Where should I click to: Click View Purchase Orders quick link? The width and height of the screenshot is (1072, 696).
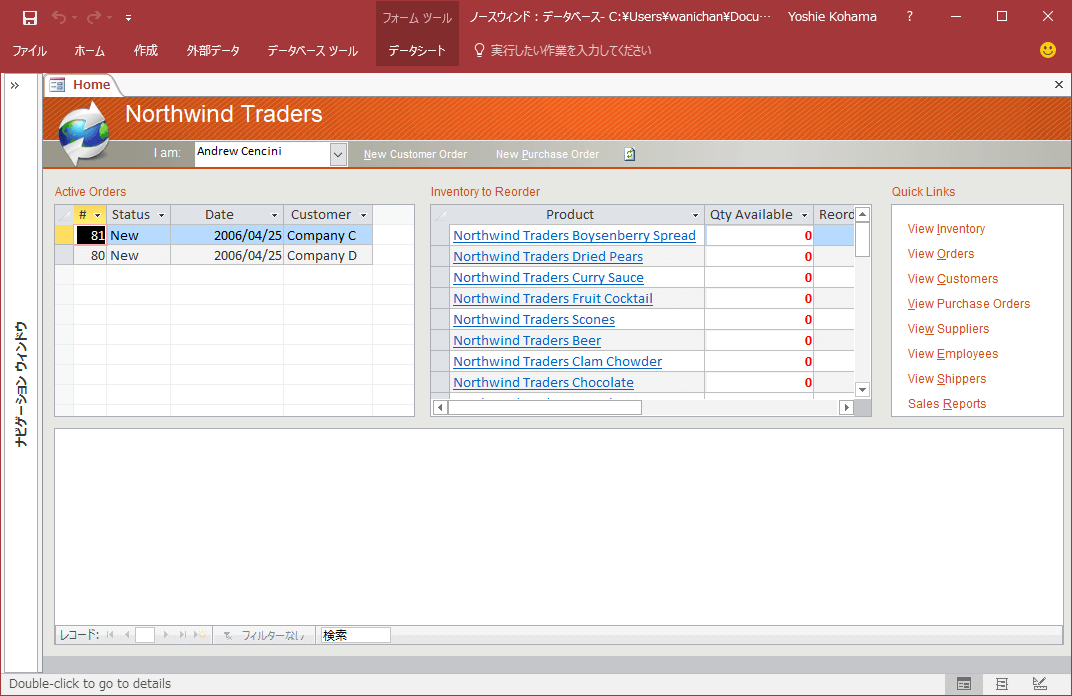(969, 304)
